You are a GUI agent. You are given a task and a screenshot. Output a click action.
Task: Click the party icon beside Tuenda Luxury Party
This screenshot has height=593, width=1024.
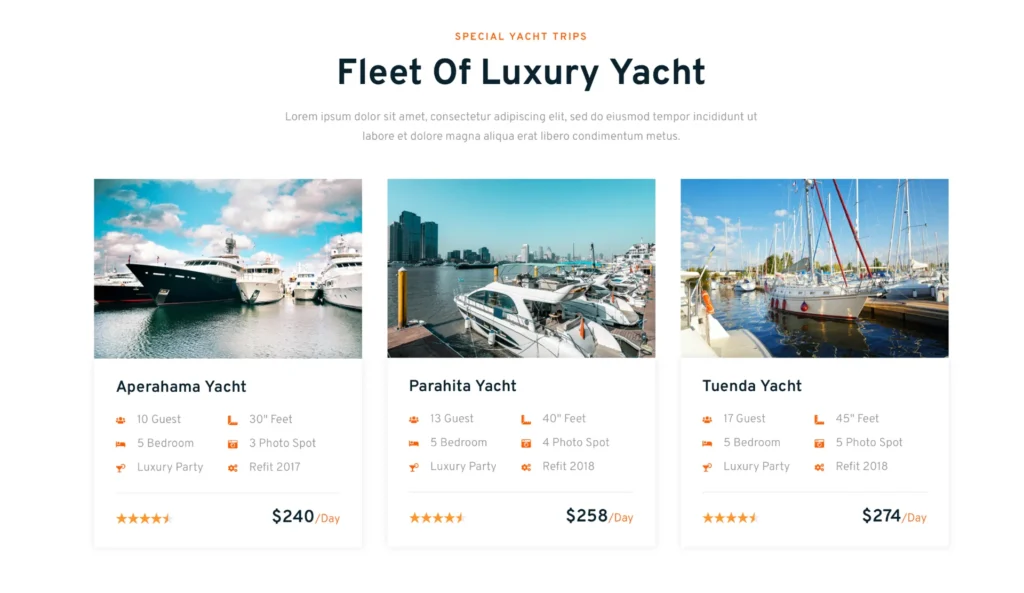707,467
